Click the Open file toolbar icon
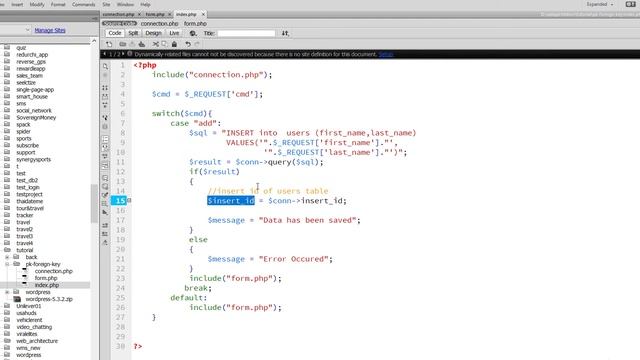Image resolution: width=640 pixels, height=360 pixels. click(x=122, y=44)
